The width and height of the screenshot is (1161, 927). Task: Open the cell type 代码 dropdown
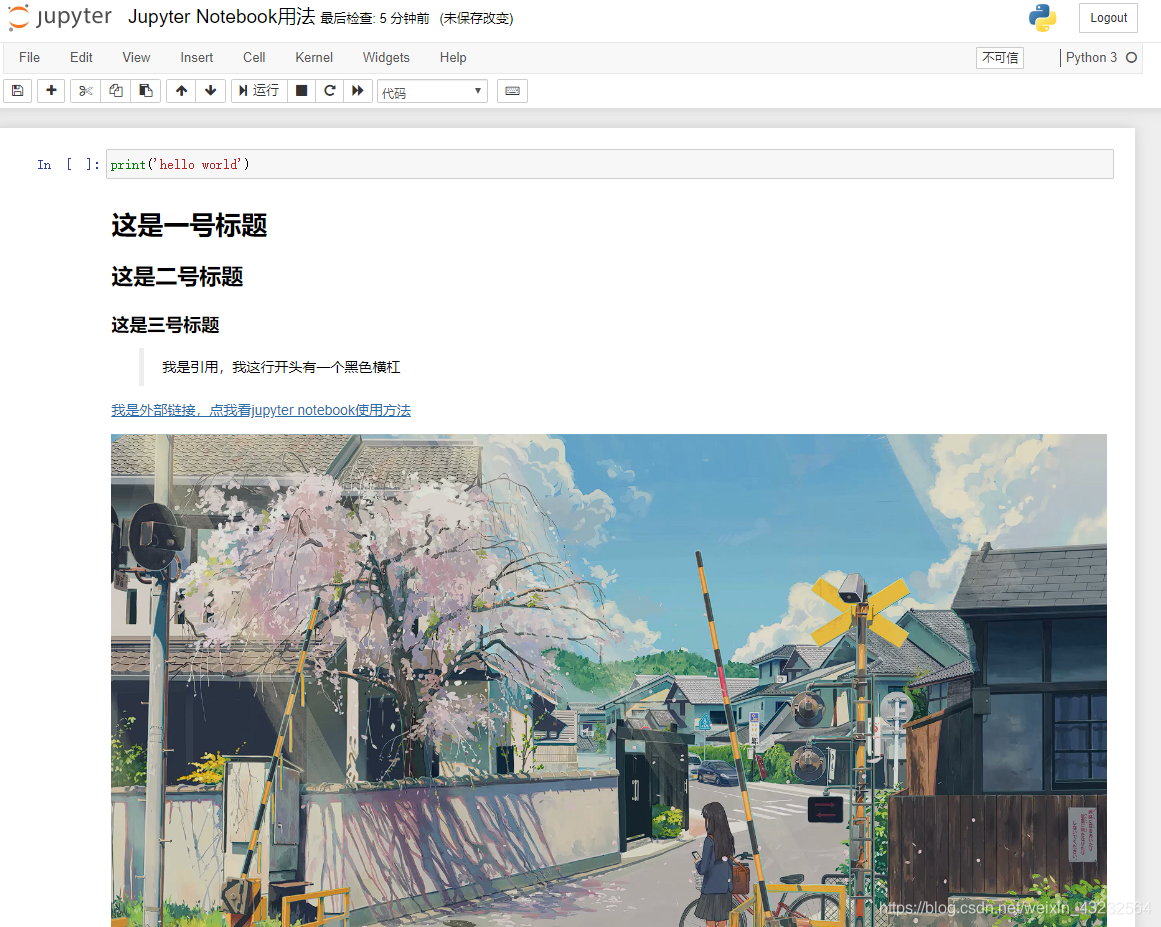click(x=432, y=92)
